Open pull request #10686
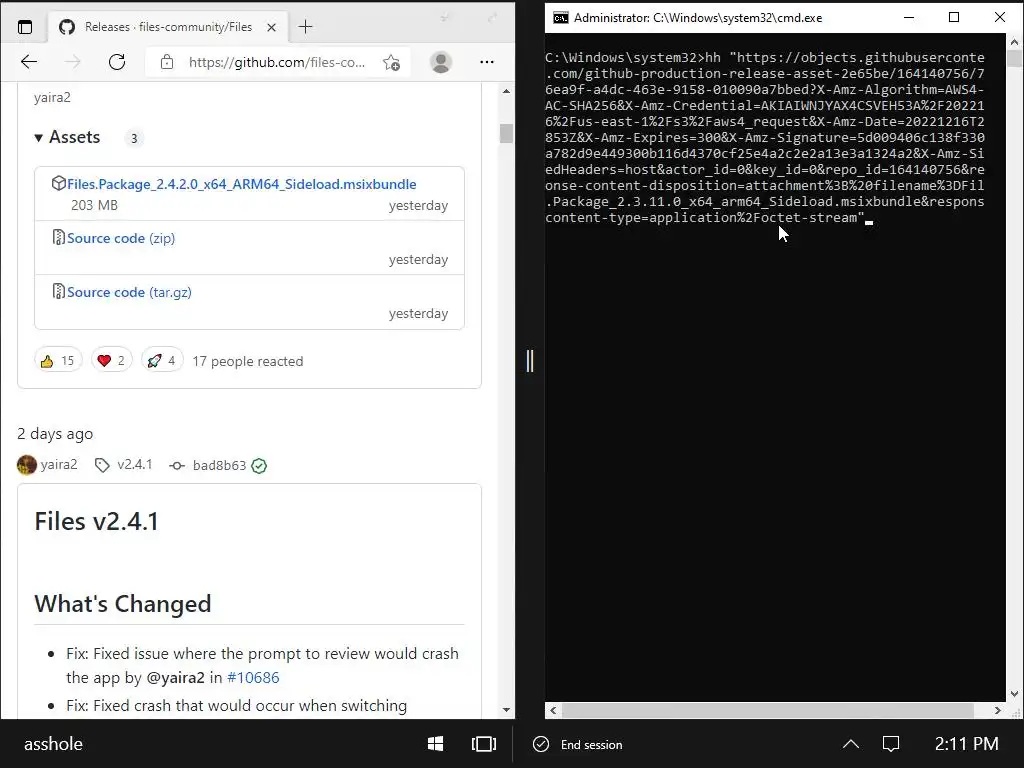Image resolution: width=1024 pixels, height=768 pixels. (253, 677)
